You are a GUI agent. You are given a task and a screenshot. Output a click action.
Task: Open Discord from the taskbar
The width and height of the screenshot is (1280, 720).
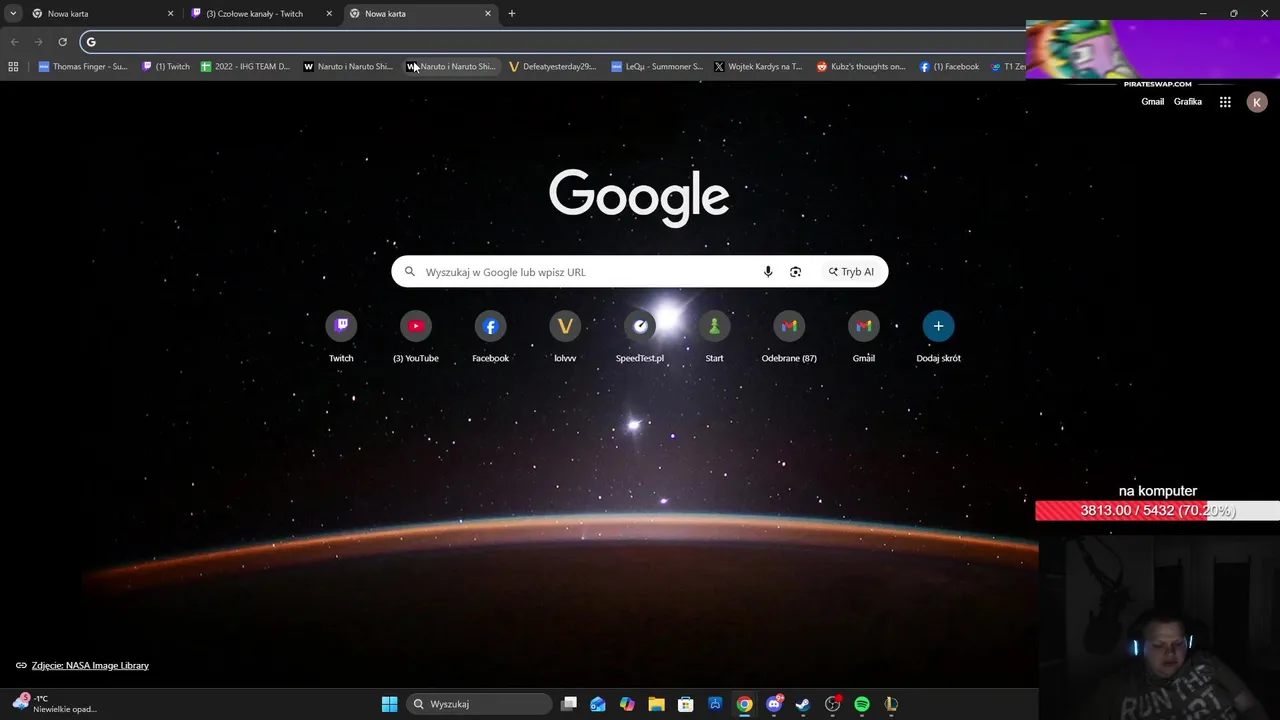pyautogui.click(x=774, y=704)
